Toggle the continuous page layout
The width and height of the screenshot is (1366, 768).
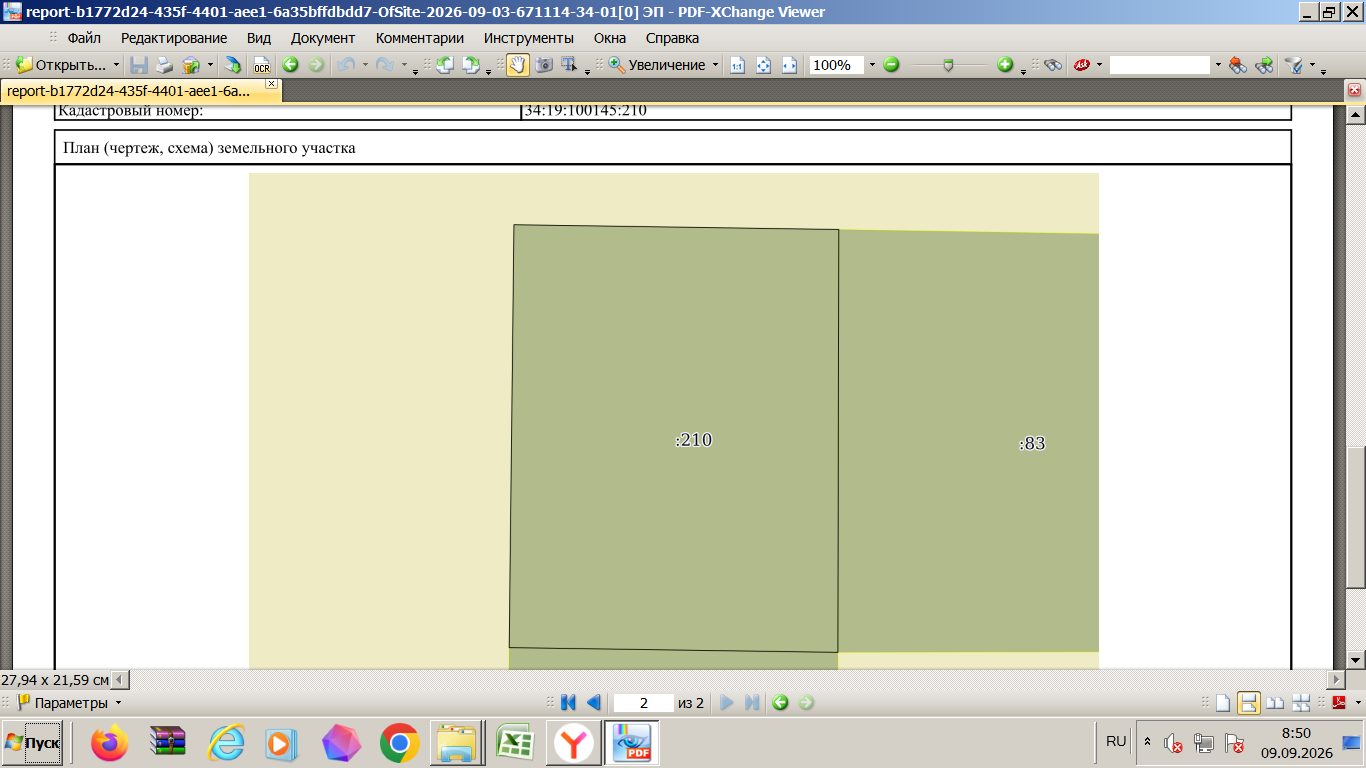[1248, 703]
